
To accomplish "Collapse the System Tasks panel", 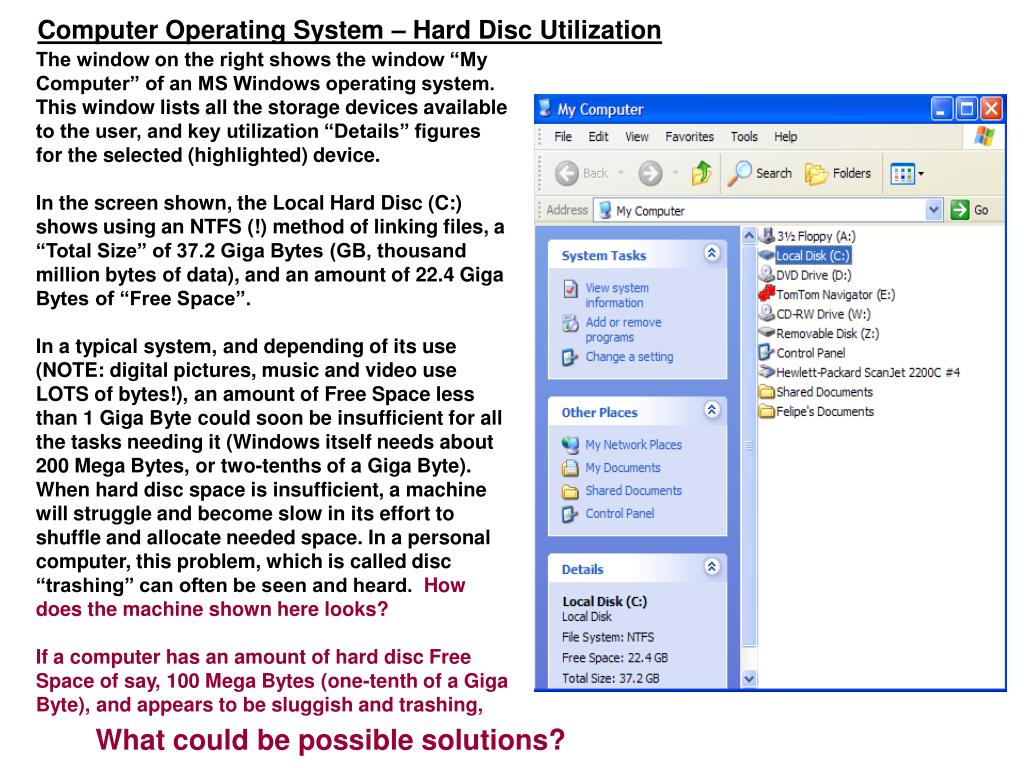I will 712,253.
